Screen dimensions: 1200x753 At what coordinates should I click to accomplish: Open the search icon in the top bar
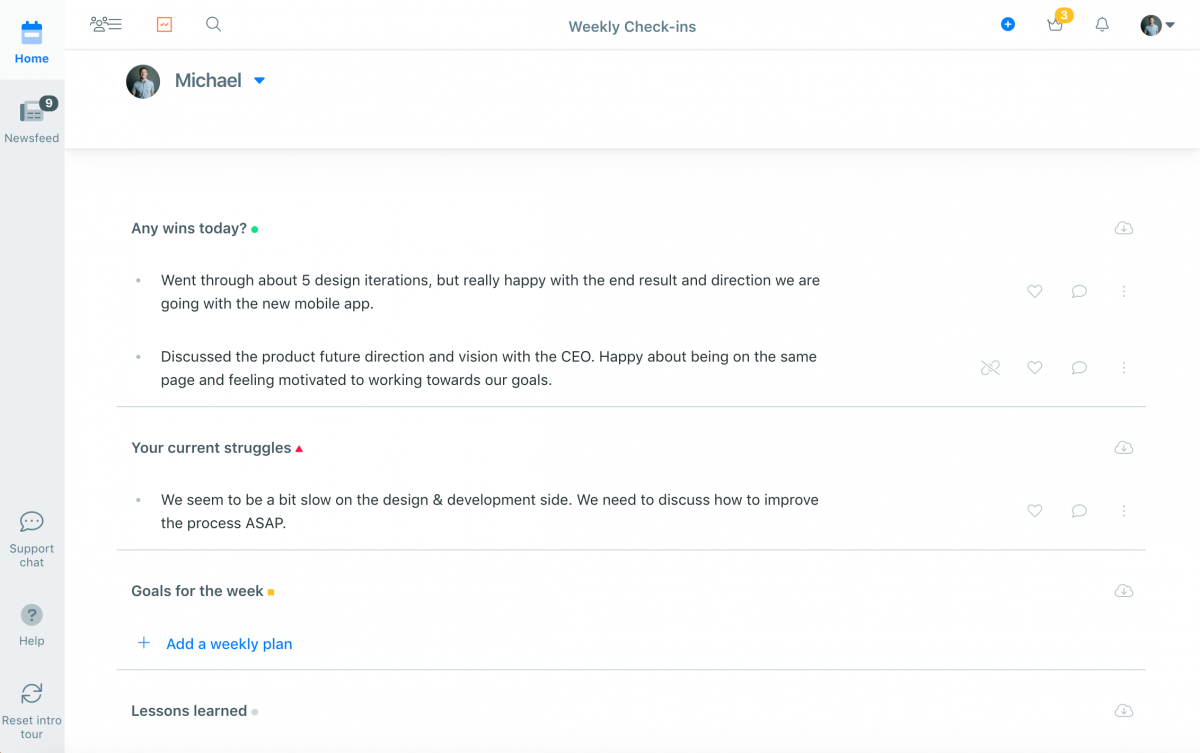(x=213, y=23)
